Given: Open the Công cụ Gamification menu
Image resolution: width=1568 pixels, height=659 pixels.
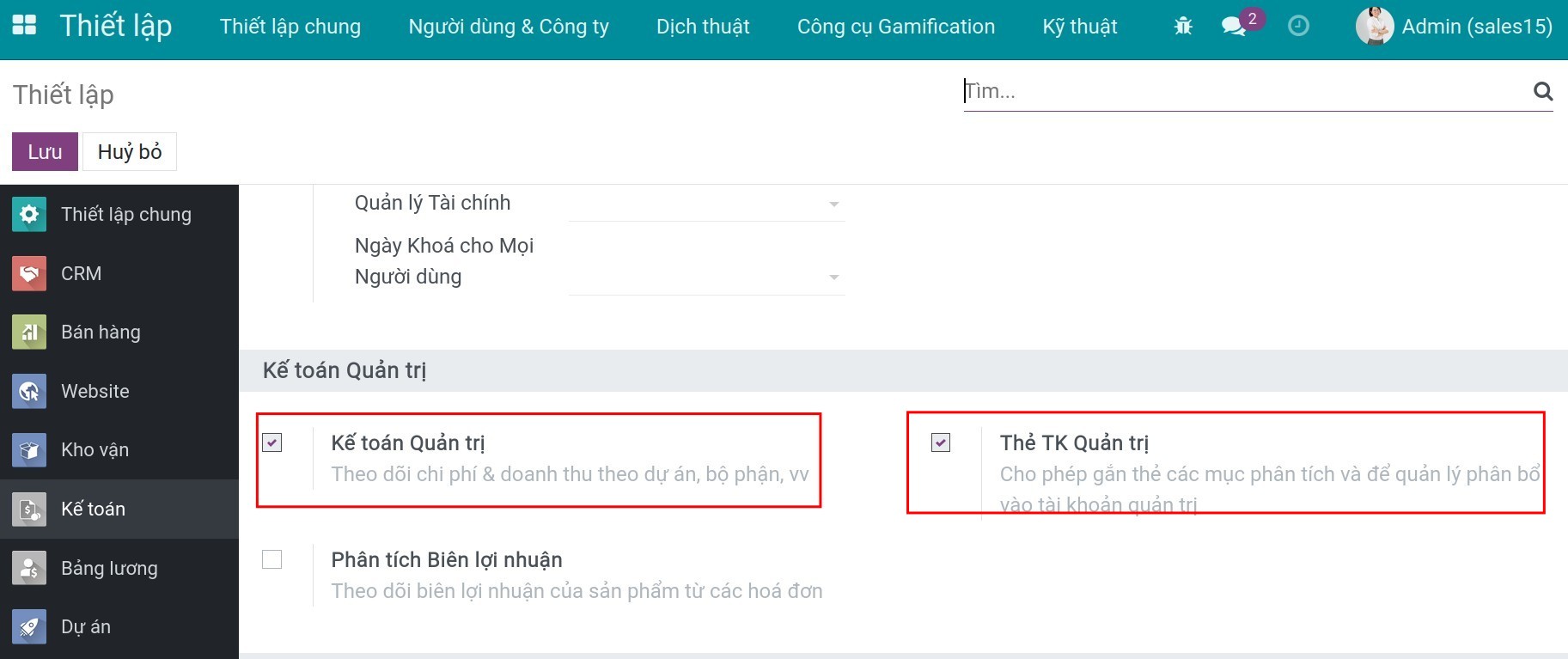Looking at the screenshot, I should pyautogui.click(x=896, y=27).
